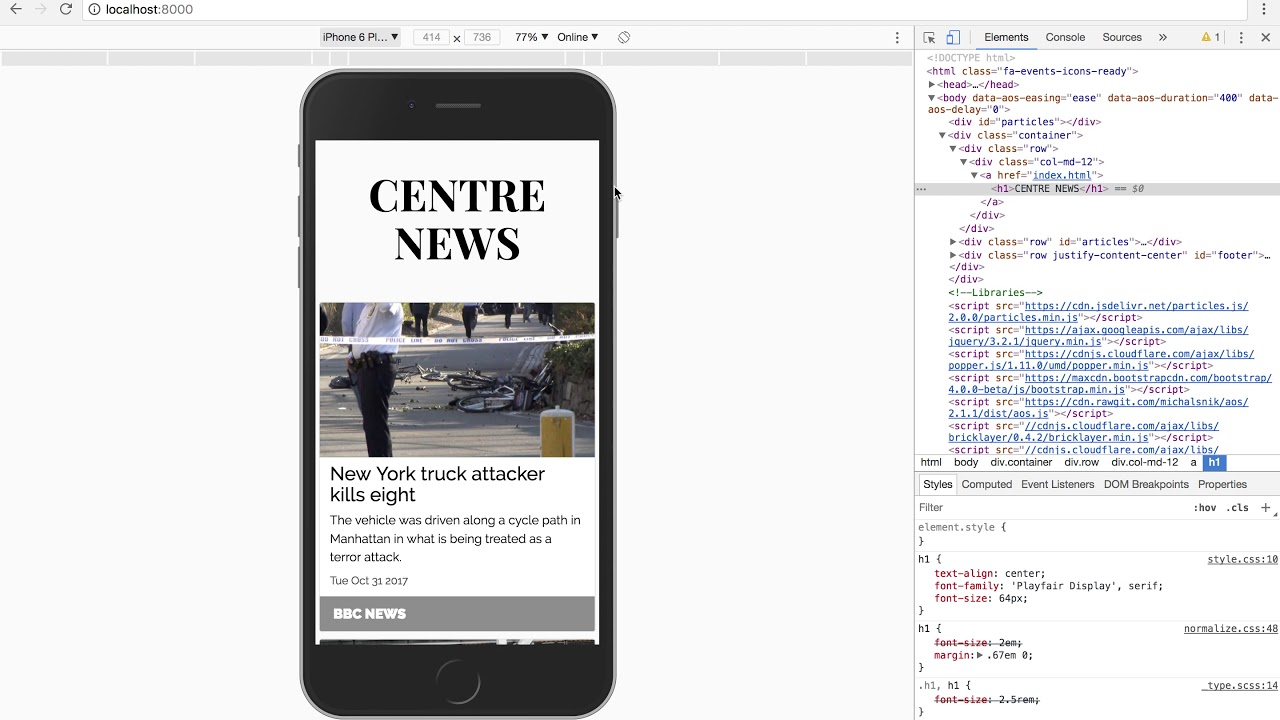The width and height of the screenshot is (1280, 720).
Task: Click html in the breadcrumb bar
Action: coord(931,463)
